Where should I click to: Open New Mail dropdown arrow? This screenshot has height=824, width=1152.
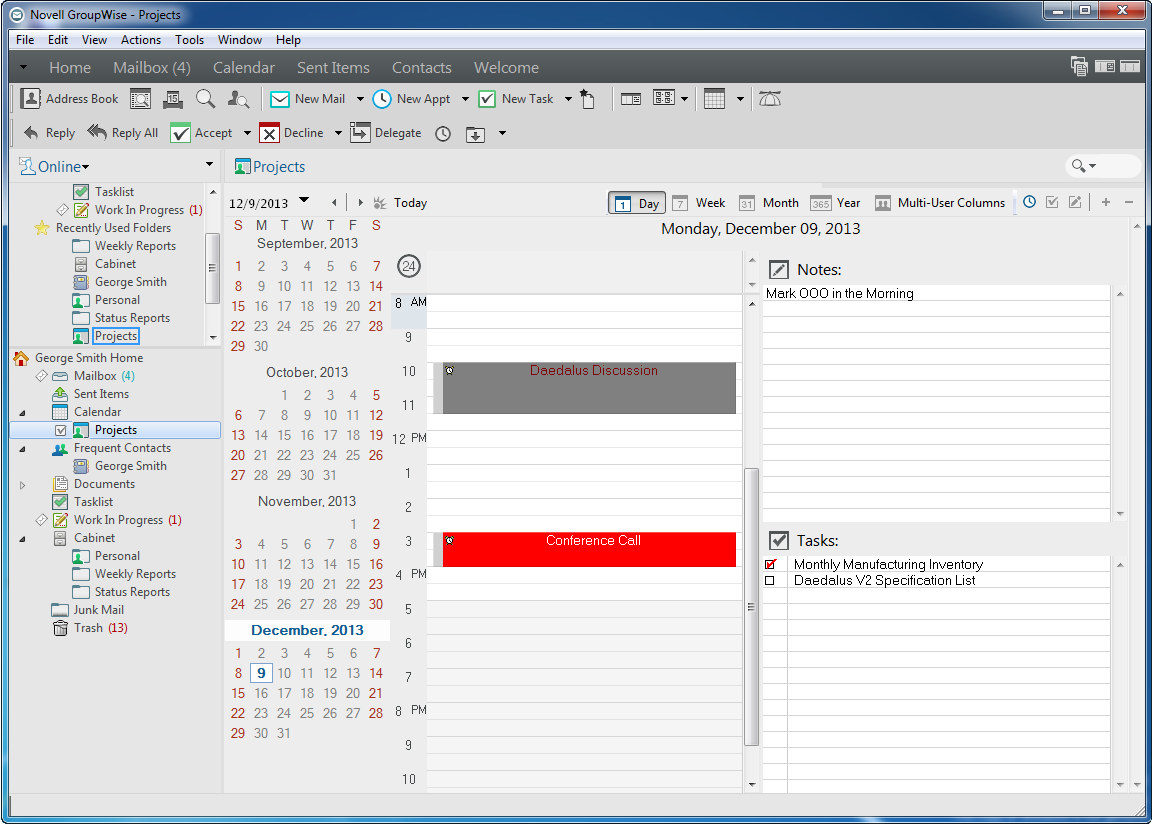point(360,99)
